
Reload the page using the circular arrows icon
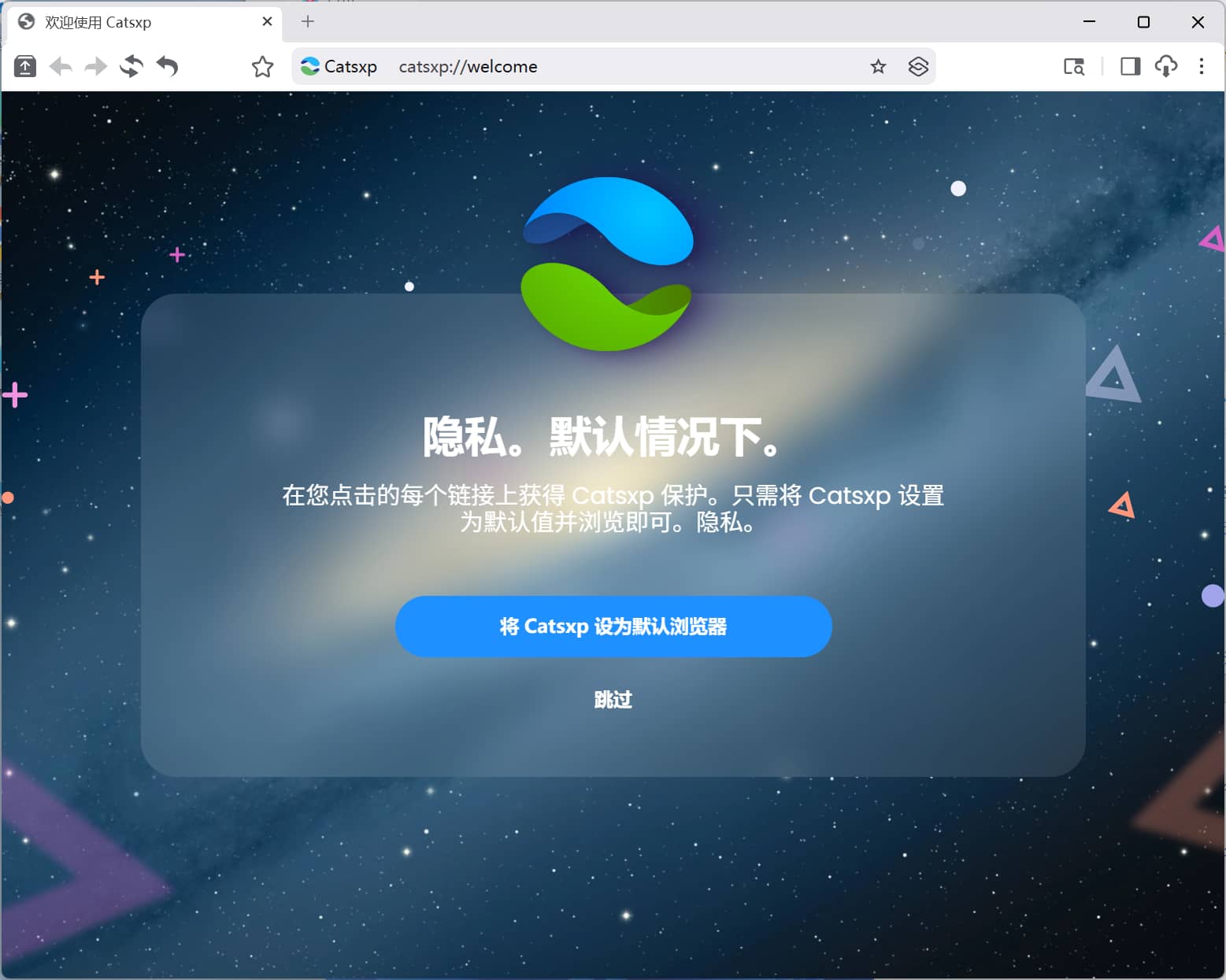pos(131,67)
